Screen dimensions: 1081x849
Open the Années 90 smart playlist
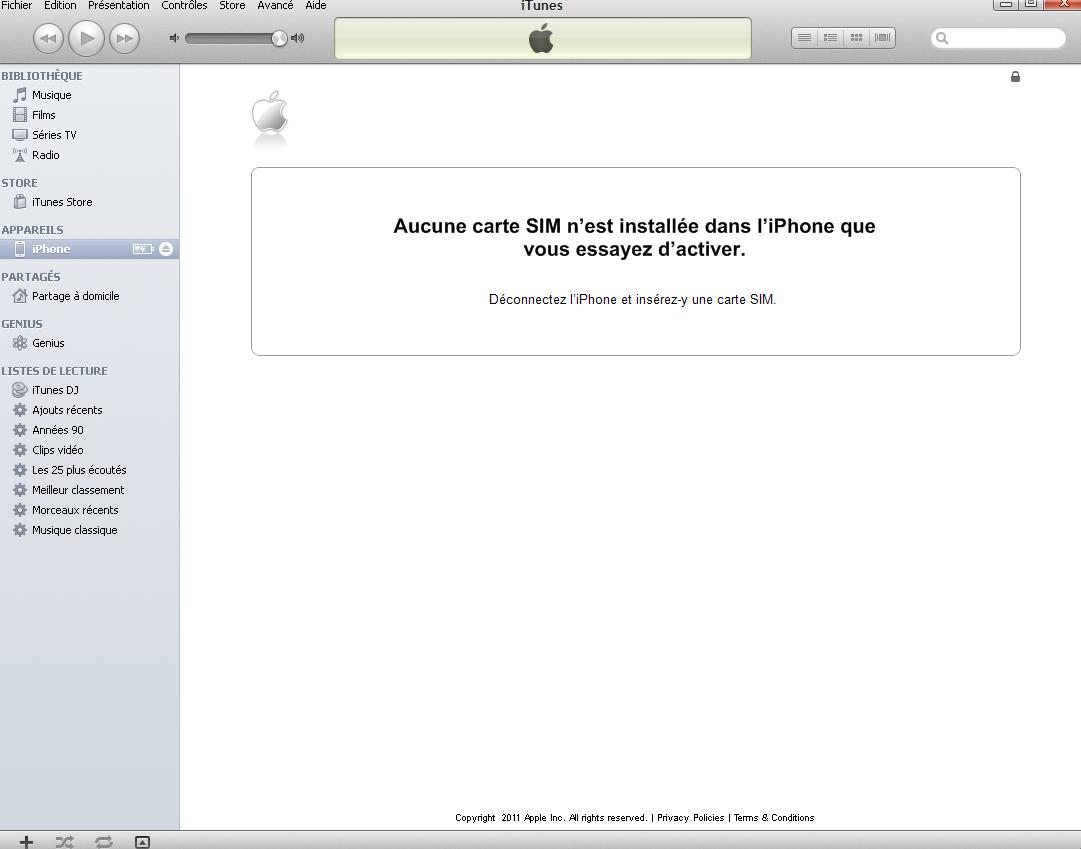pos(90,430)
